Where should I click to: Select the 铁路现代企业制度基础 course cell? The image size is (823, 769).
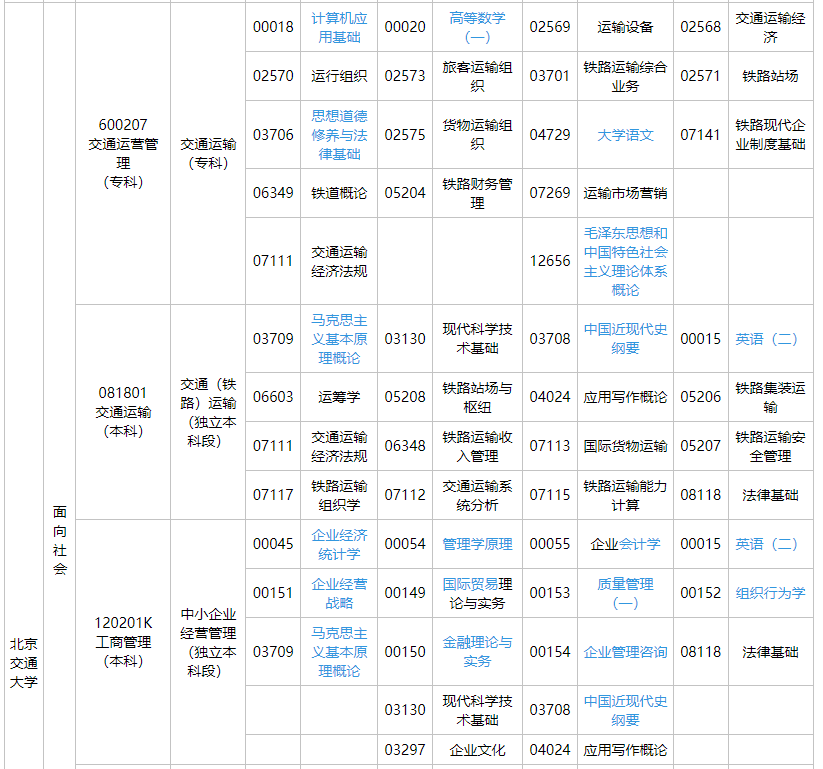point(770,135)
